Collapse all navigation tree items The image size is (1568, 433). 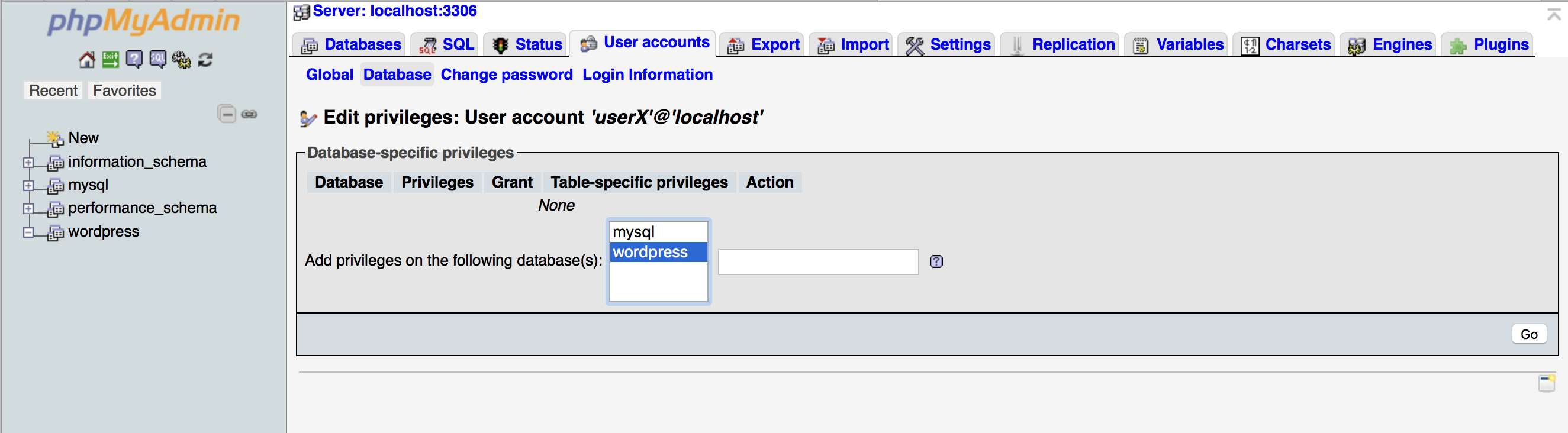pos(227,114)
